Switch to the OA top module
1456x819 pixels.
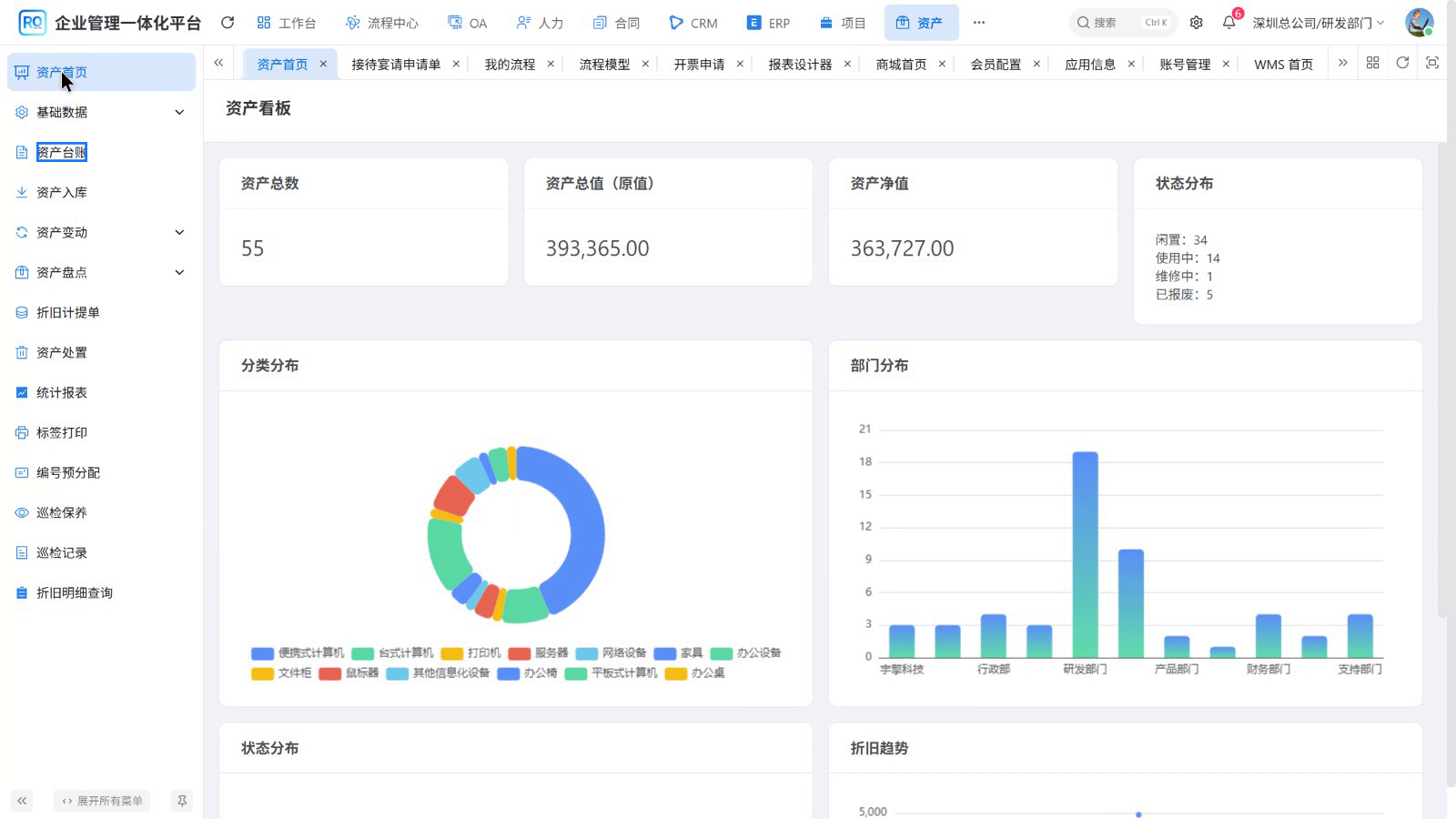(x=468, y=23)
